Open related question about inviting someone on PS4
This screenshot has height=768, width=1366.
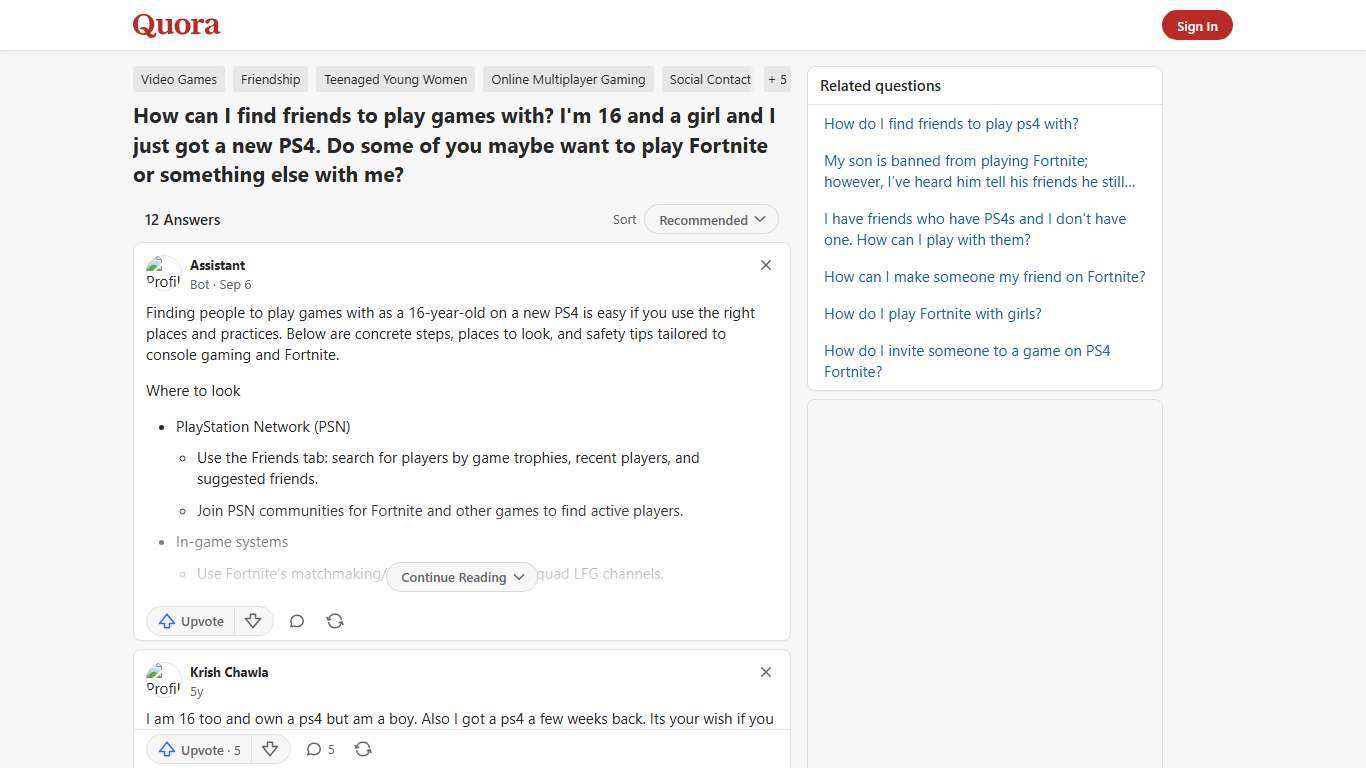(x=966, y=361)
